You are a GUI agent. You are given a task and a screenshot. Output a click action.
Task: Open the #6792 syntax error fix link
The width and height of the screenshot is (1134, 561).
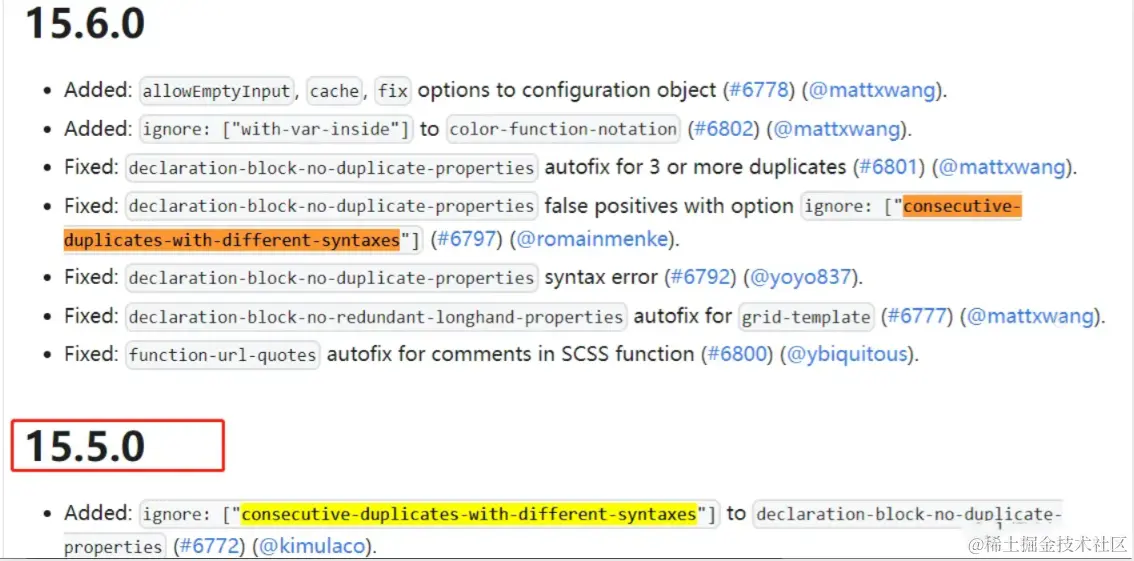pyautogui.click(x=700, y=277)
